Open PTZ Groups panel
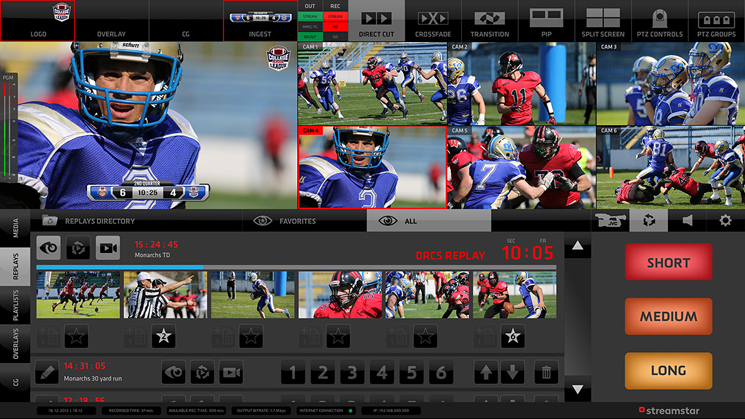The width and height of the screenshot is (745, 419). pos(716,21)
